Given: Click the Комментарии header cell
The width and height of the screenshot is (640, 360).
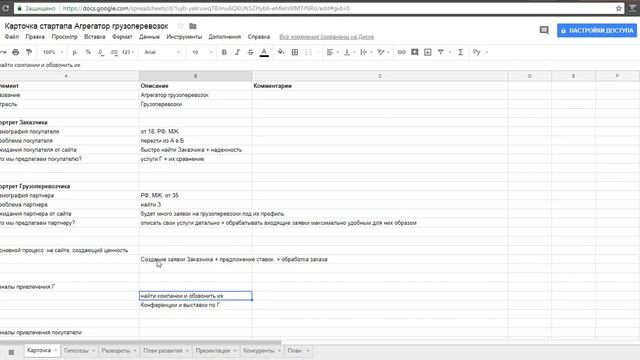Looking at the screenshot, I should [x=380, y=86].
